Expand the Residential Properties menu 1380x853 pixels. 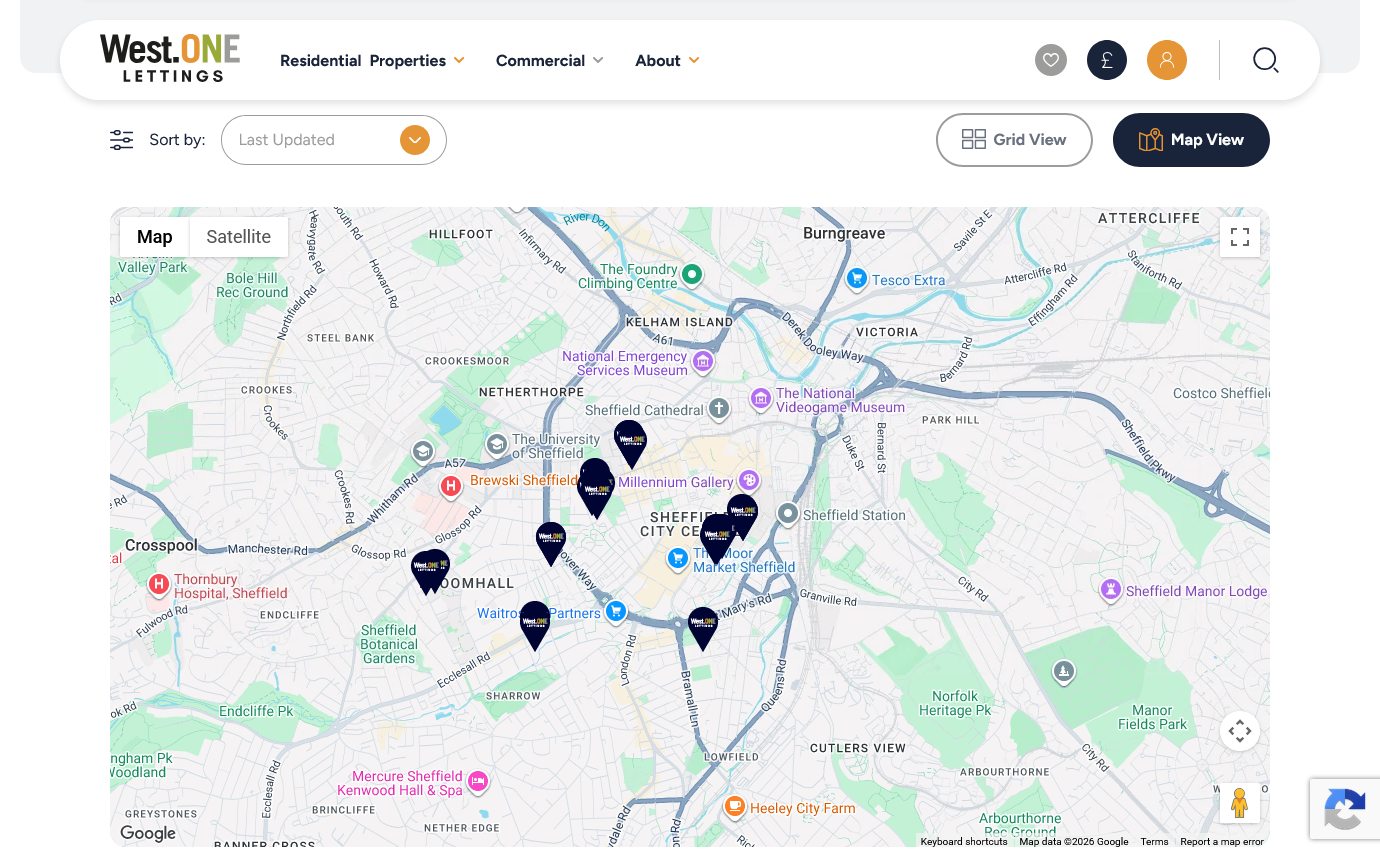tap(372, 60)
